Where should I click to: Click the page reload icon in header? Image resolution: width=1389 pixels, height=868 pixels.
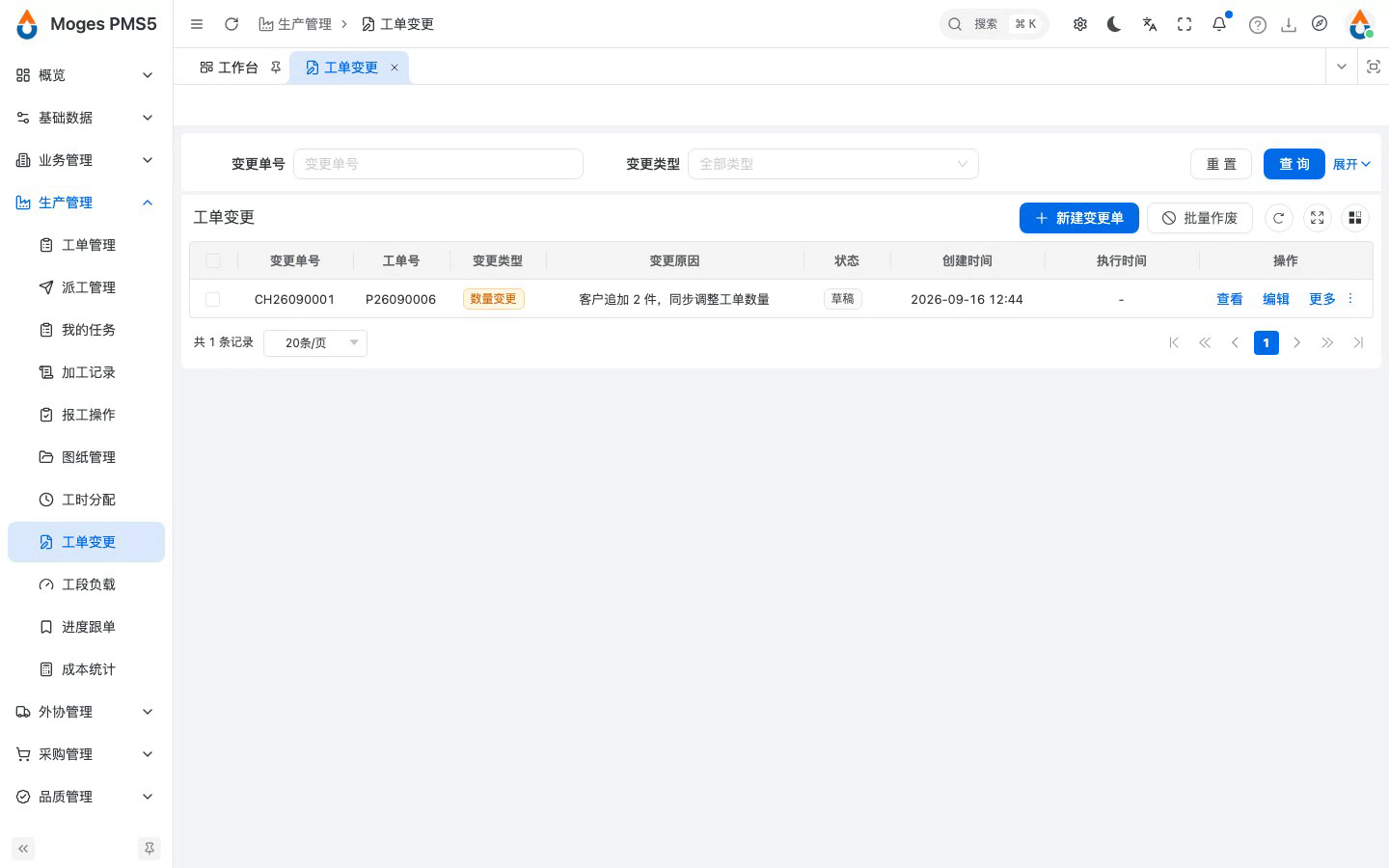click(231, 24)
